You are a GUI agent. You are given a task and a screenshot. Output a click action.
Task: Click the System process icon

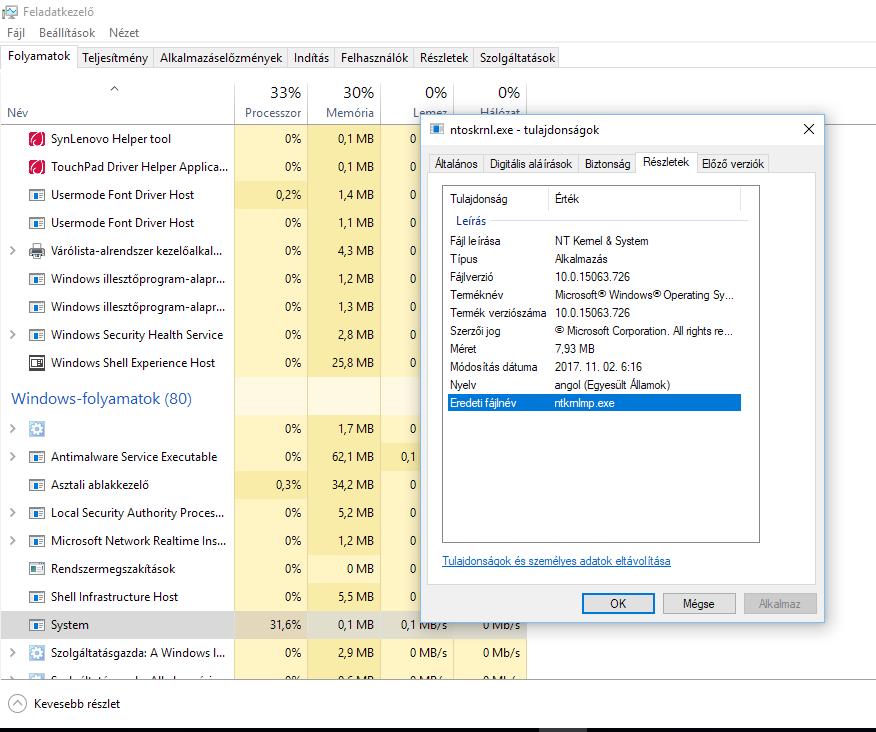tap(37, 625)
